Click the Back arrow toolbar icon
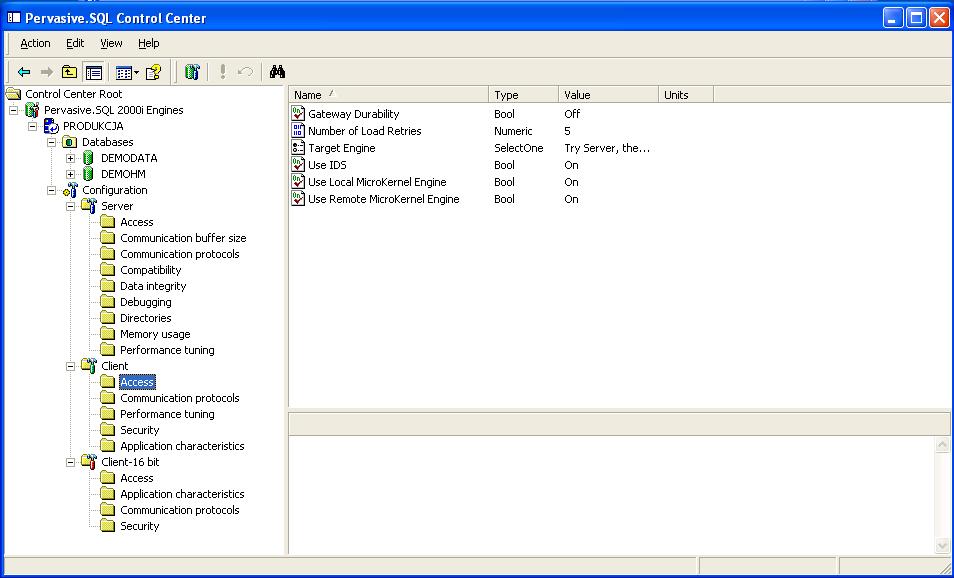This screenshot has height=578, width=954. (24, 72)
